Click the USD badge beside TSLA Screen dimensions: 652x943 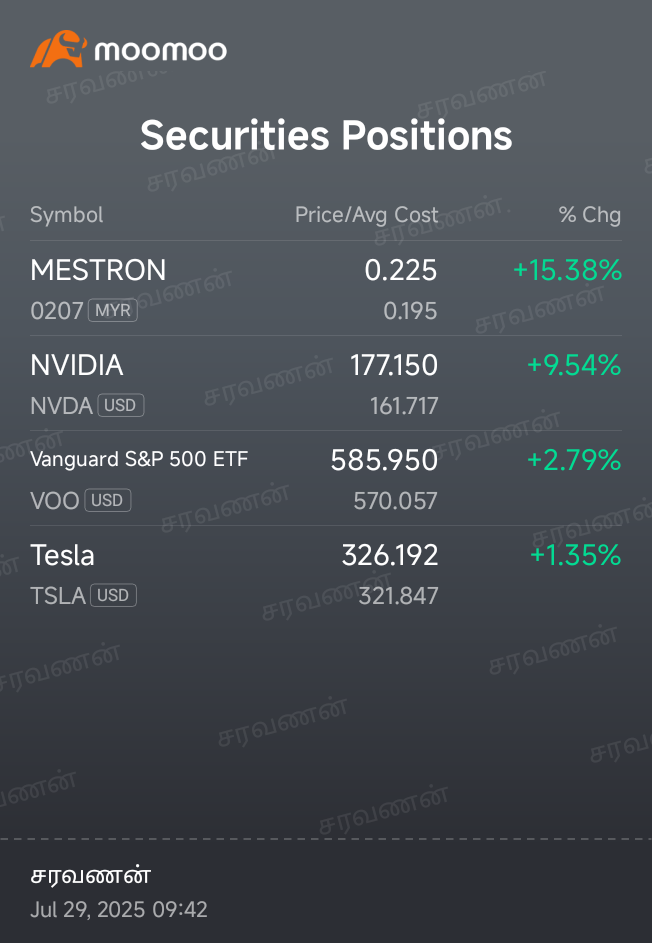[x=114, y=595]
